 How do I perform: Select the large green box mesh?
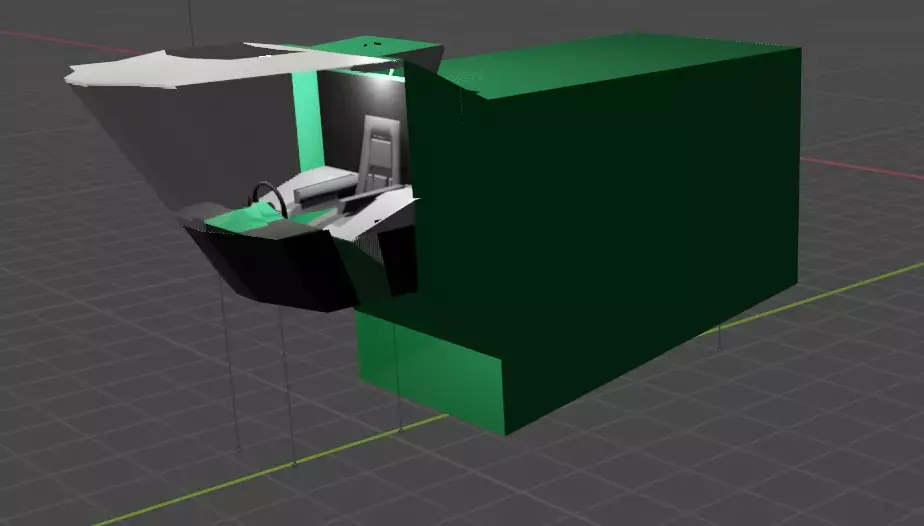607,230
